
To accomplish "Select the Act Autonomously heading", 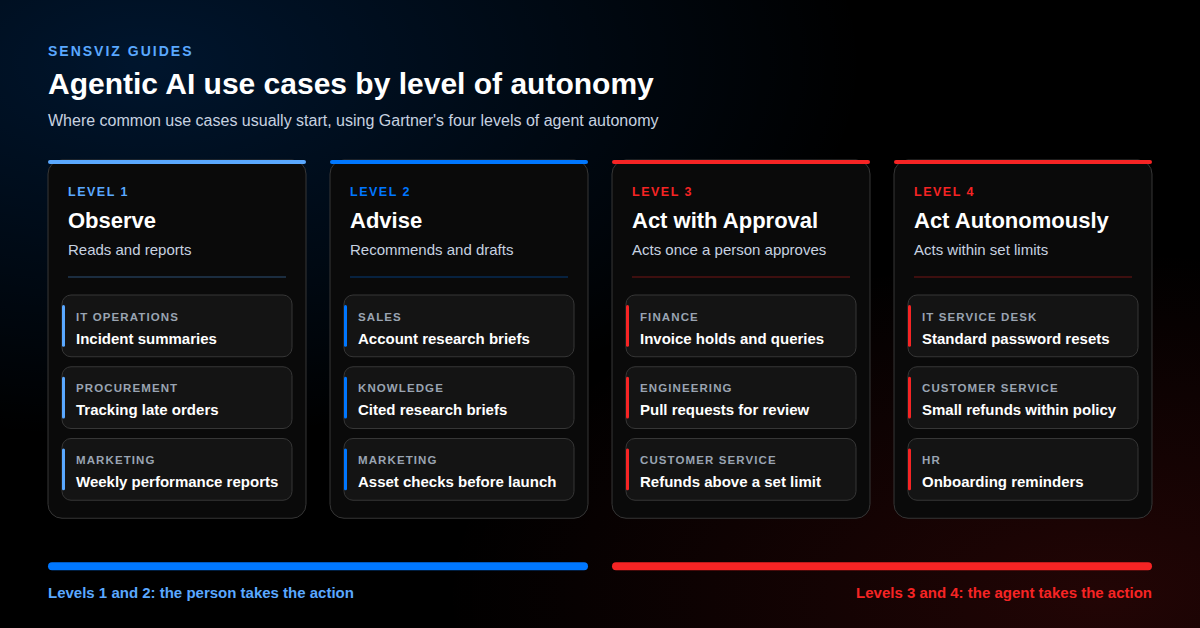I will 1011,221.
